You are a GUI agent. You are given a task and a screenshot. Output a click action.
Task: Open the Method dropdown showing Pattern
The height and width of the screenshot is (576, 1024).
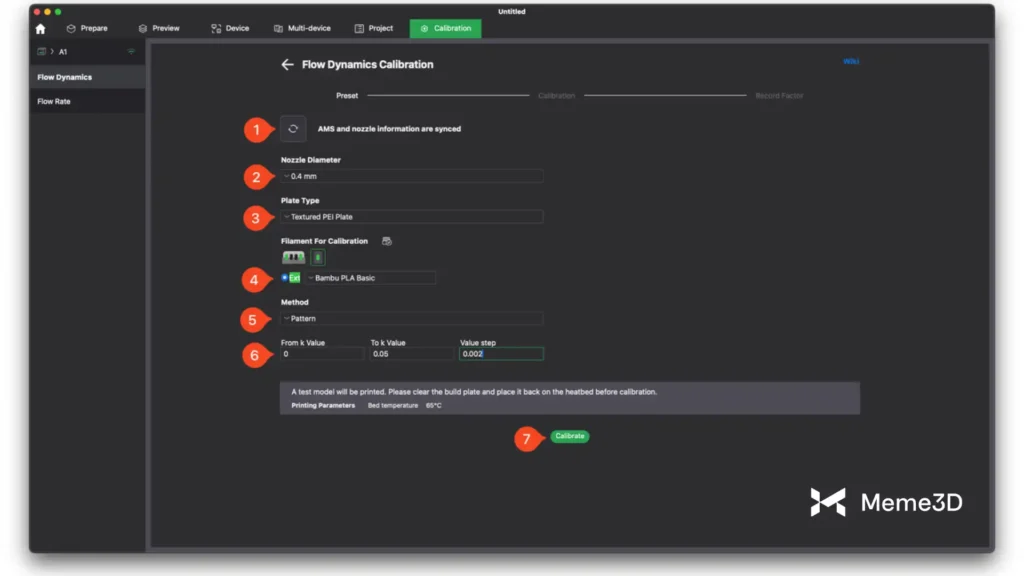coord(412,318)
